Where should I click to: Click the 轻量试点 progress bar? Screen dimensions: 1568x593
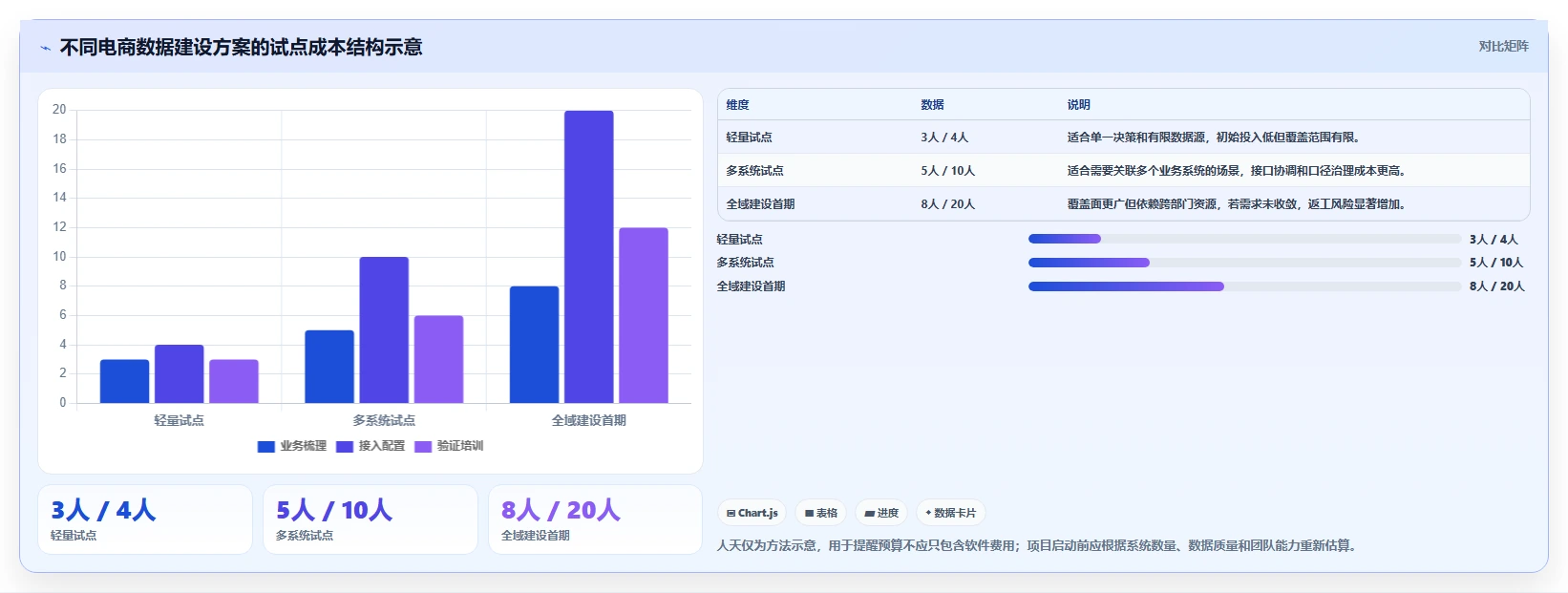coord(1244,239)
